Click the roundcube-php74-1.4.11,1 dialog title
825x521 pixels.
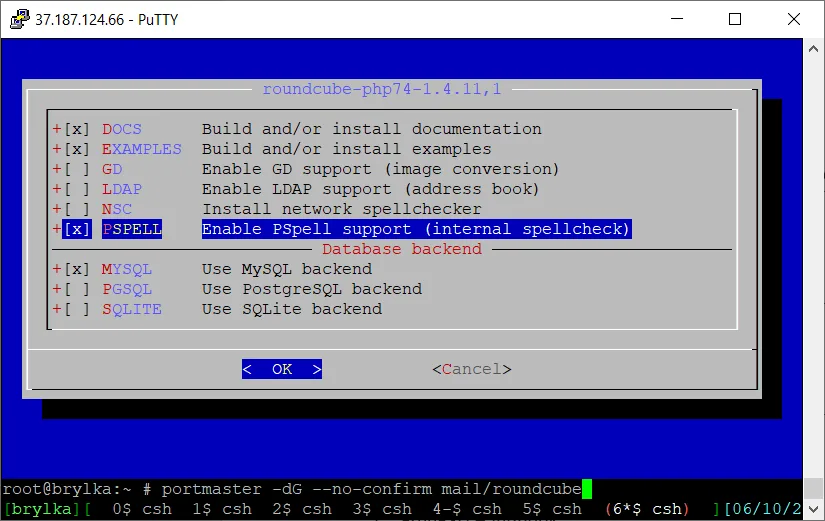tap(382, 89)
